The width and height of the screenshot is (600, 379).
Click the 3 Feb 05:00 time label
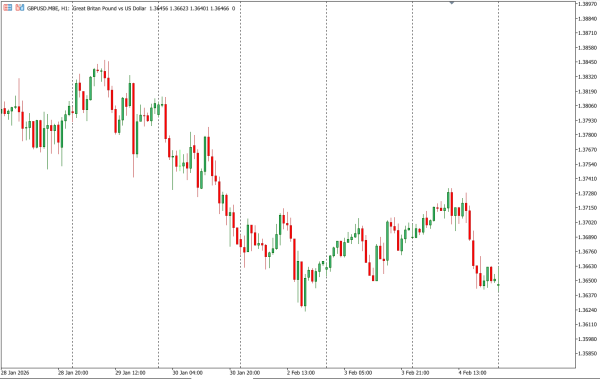point(358,372)
